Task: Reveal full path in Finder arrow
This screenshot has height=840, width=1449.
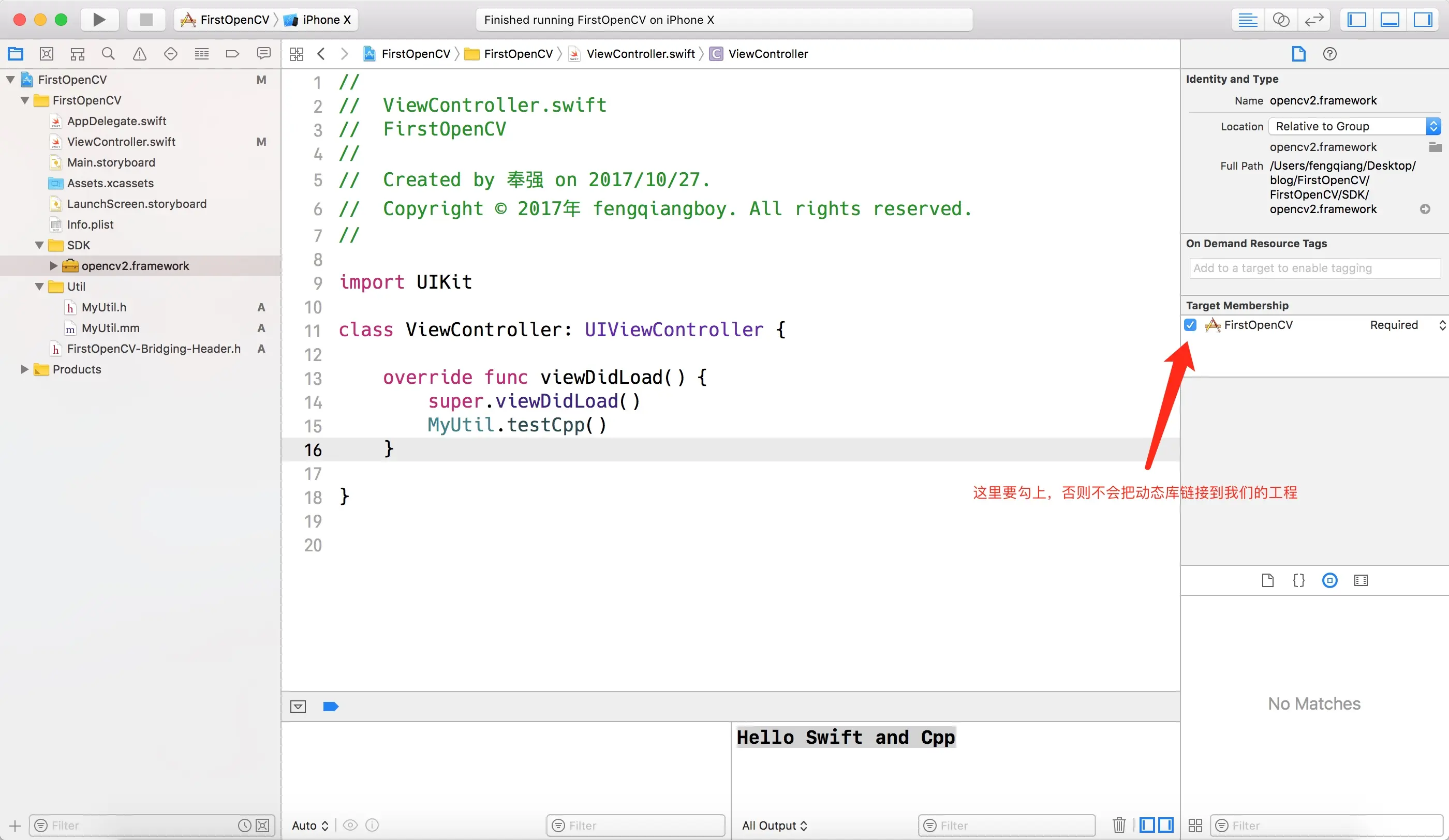Action: pyautogui.click(x=1425, y=208)
